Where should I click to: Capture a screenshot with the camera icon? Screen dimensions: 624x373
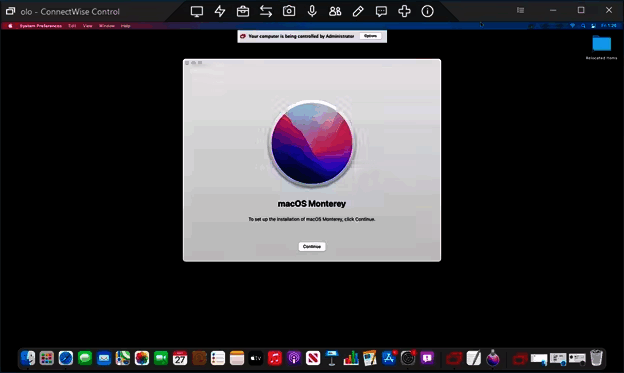coord(289,11)
